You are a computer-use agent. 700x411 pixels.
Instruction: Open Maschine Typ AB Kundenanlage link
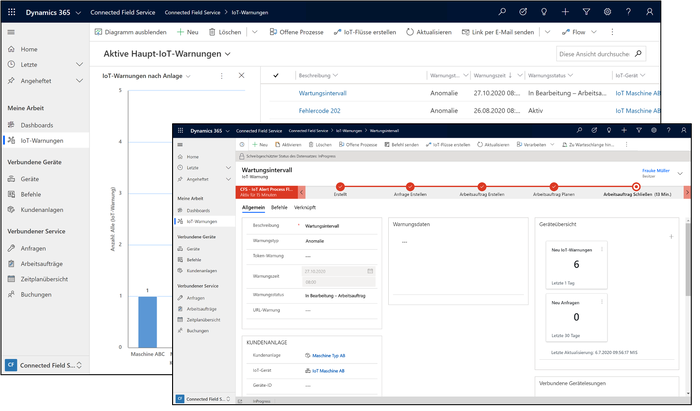[329, 356]
